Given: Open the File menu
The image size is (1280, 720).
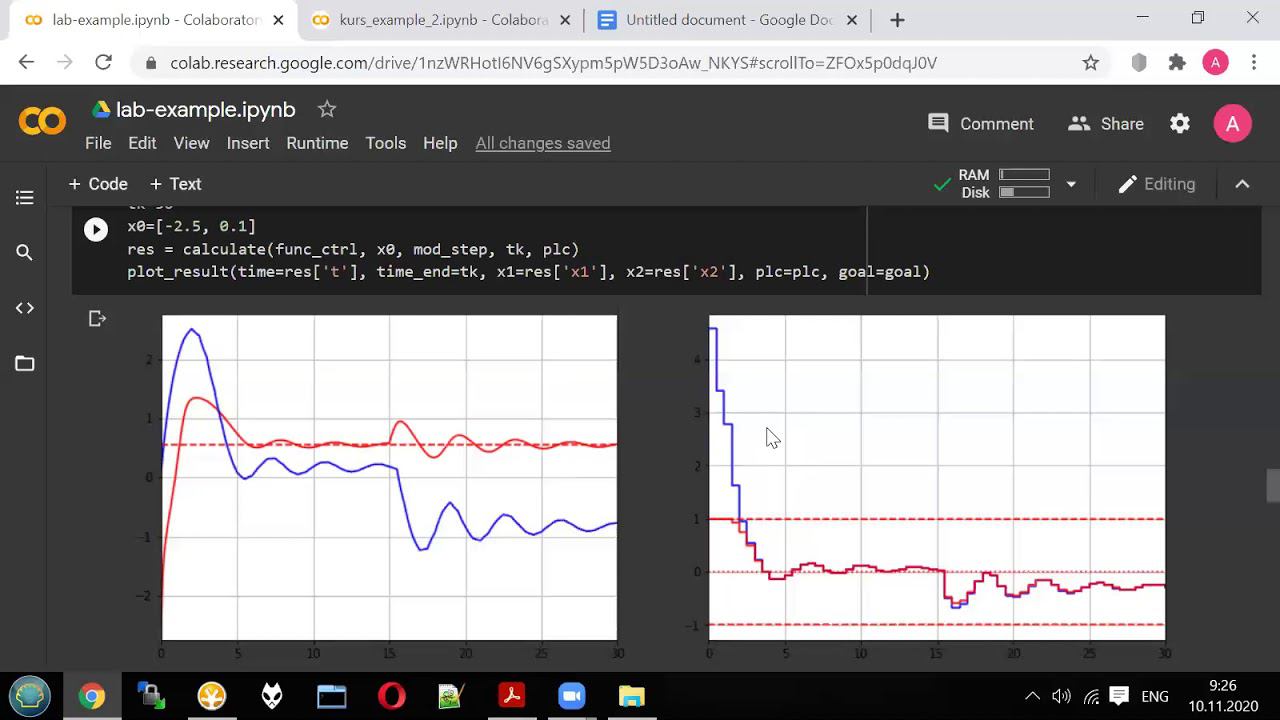Looking at the screenshot, I should pyautogui.click(x=98, y=143).
